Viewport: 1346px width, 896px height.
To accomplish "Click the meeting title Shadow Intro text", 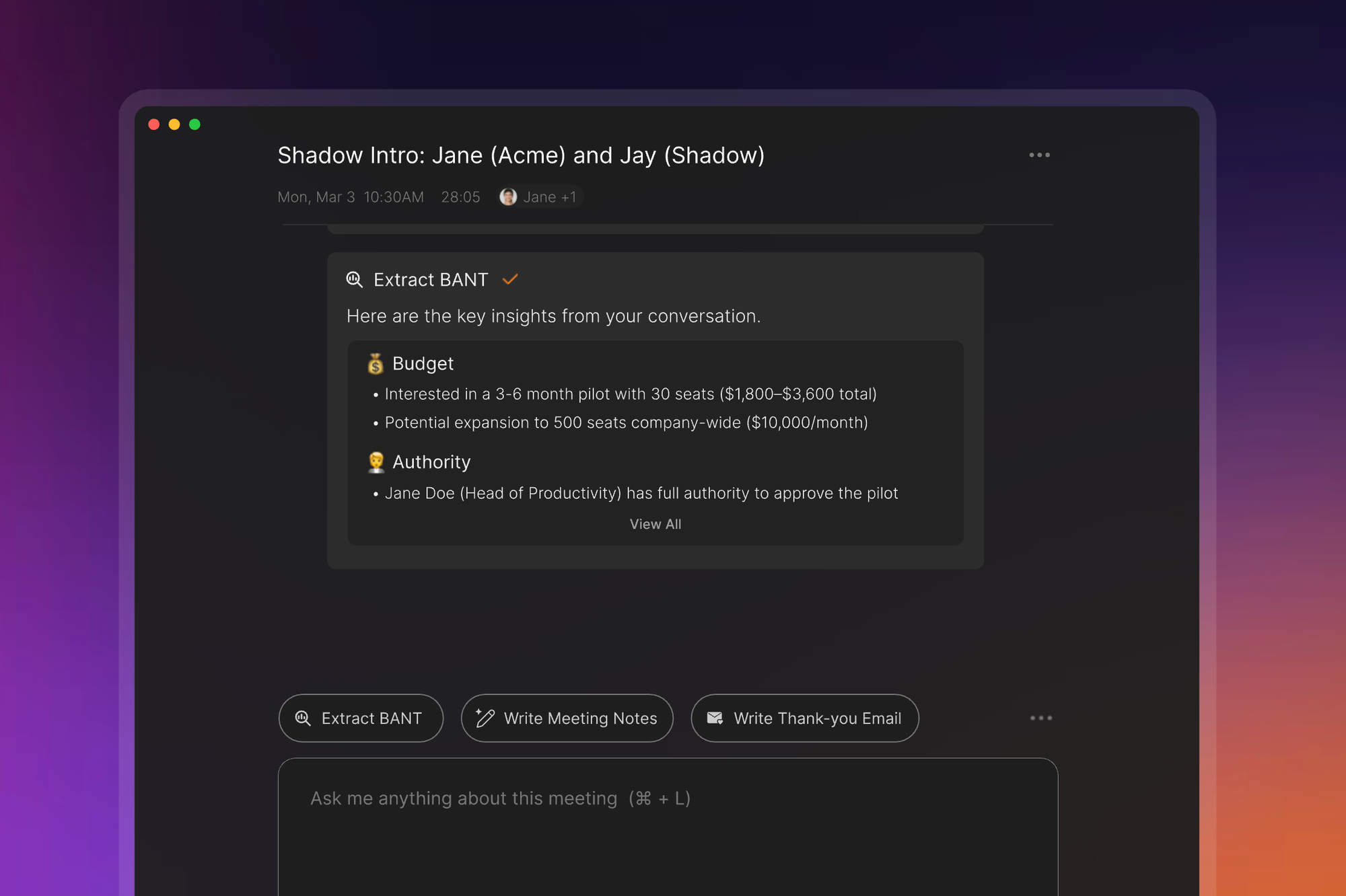I will [522, 155].
